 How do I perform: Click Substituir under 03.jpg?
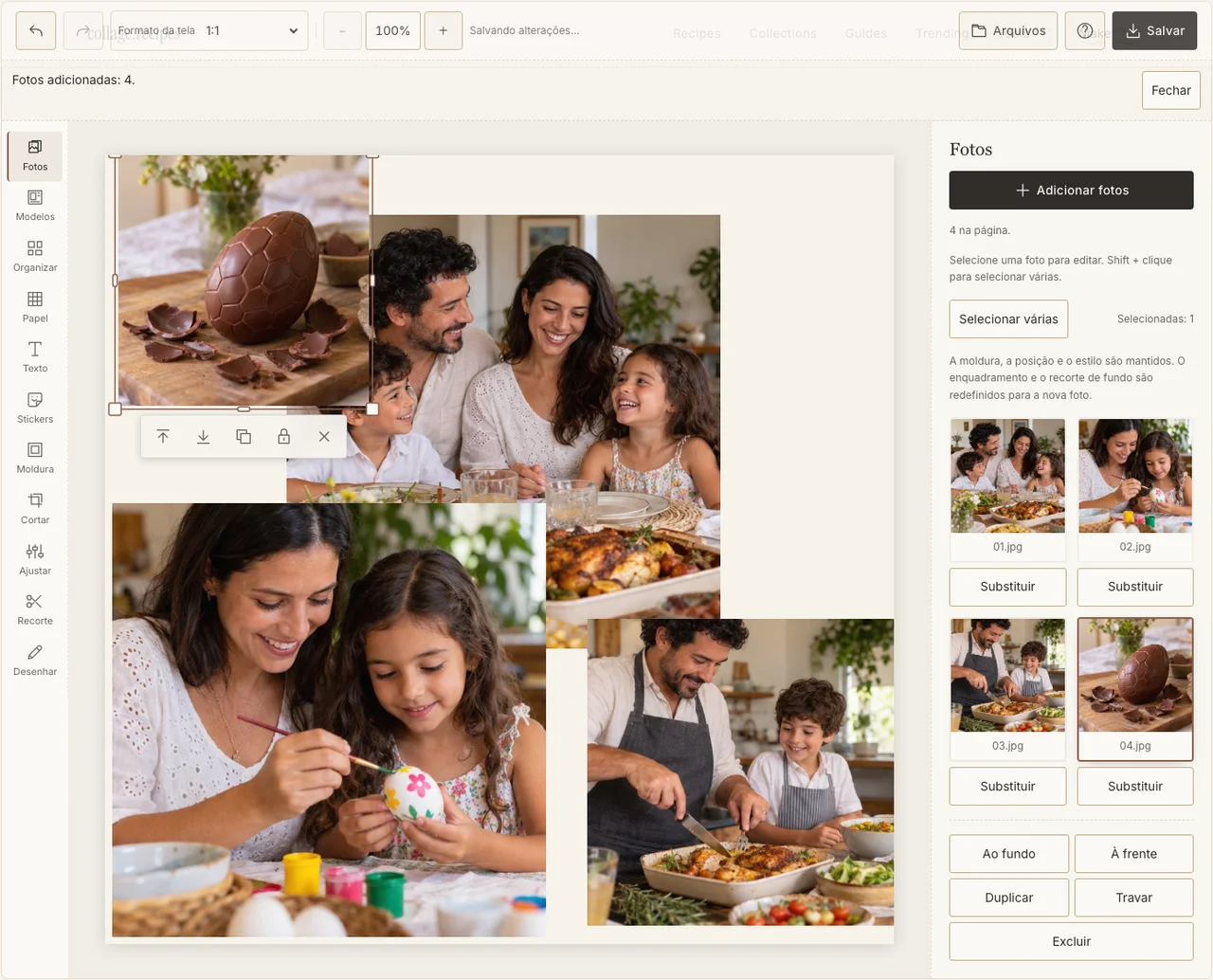[x=1007, y=787]
